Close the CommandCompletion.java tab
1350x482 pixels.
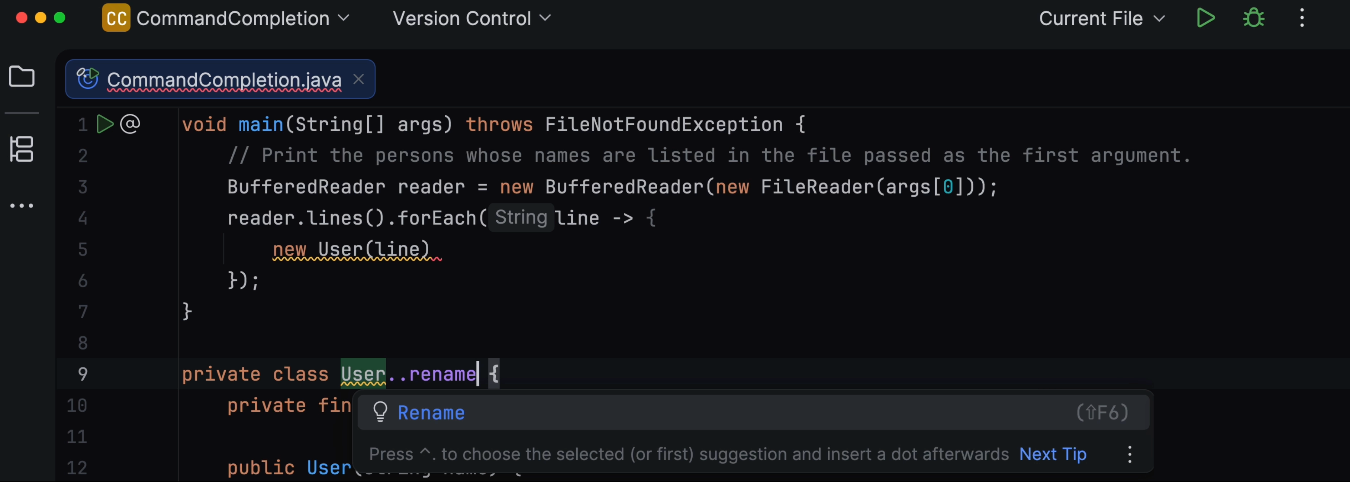tap(359, 78)
